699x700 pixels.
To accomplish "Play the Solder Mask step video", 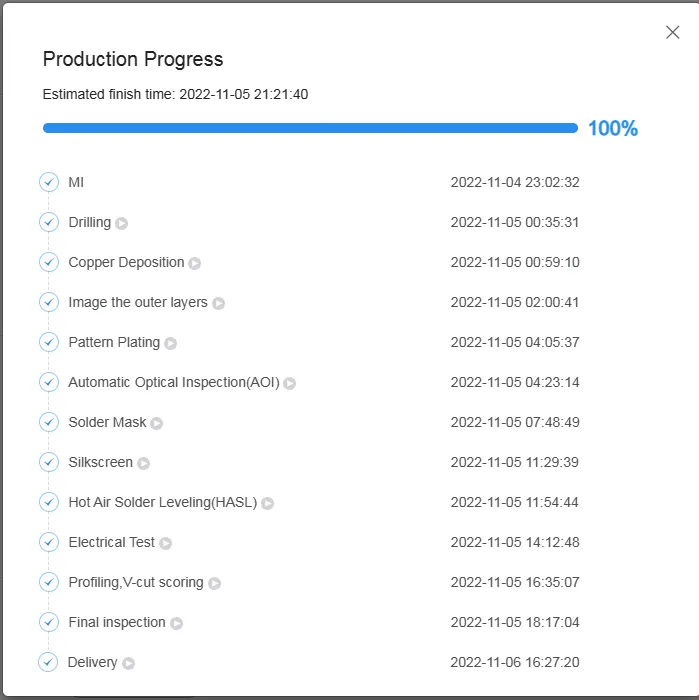I will click(157, 423).
